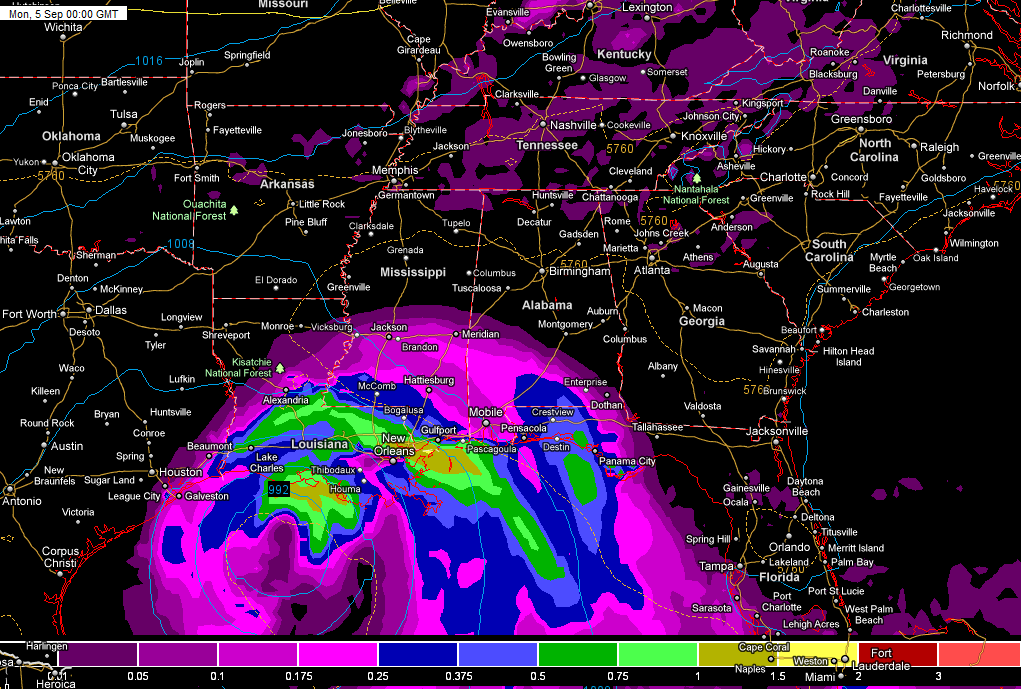Screen dimensions: 1021x689
Task: Click the '1008' isobar label near Sherman
Action: coord(180,244)
